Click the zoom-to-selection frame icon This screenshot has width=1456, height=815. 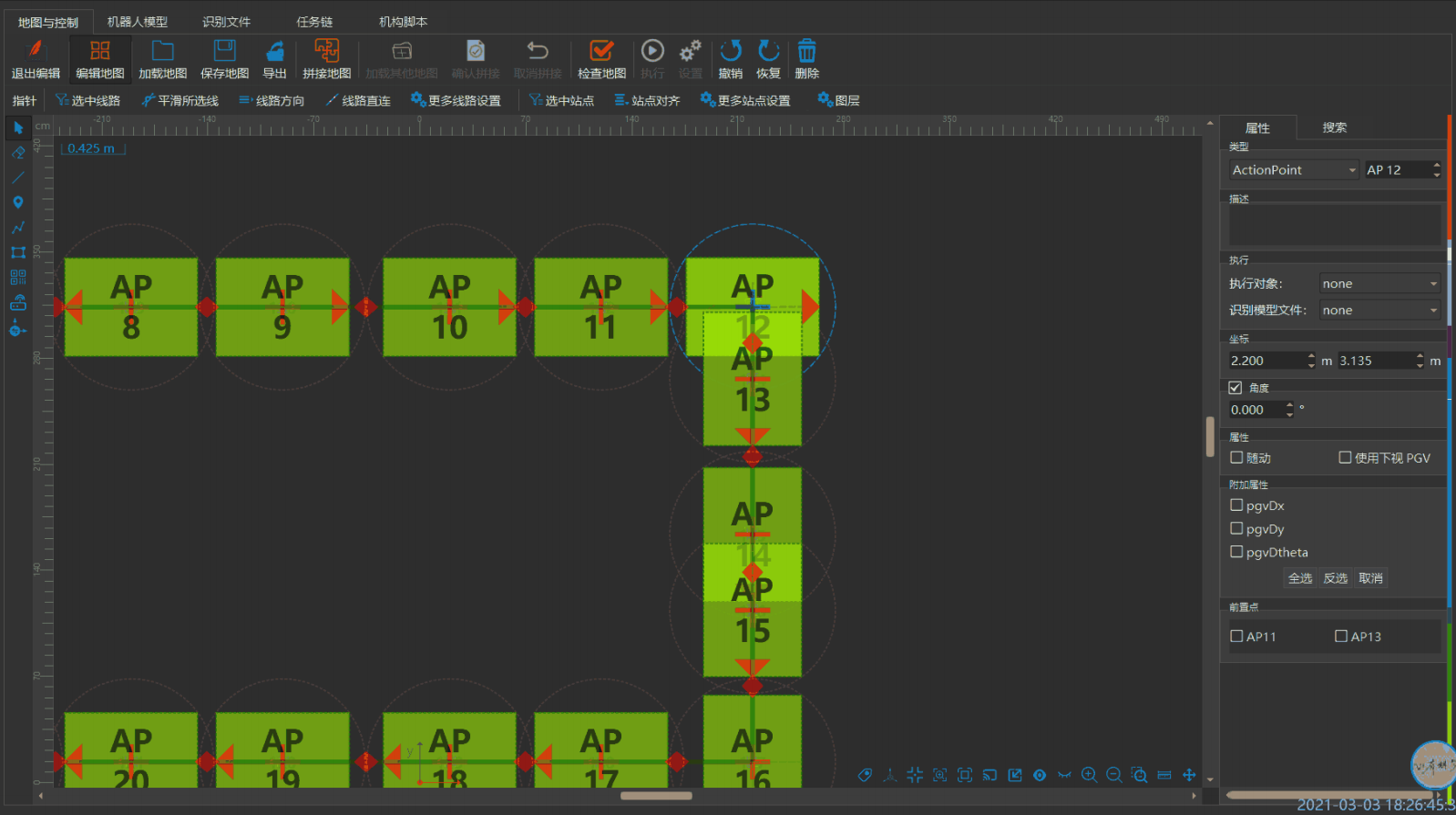pos(939,775)
